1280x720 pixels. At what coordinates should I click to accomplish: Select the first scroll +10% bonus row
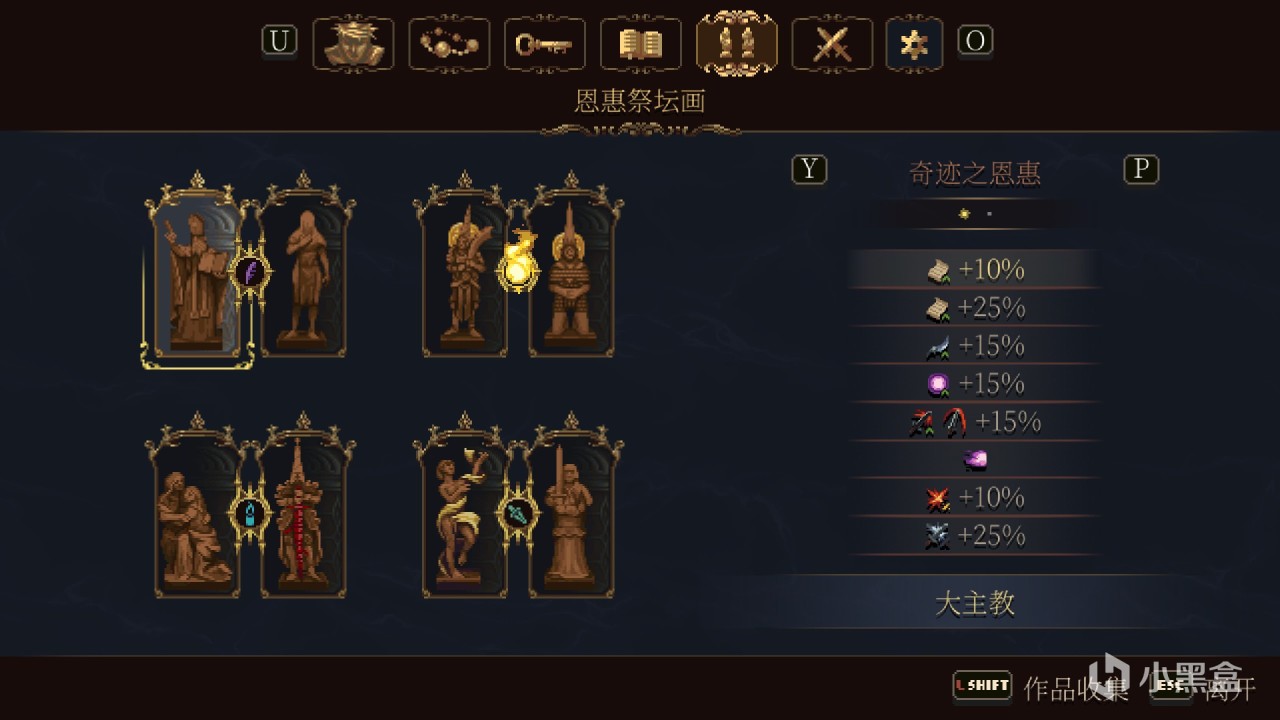click(974, 270)
